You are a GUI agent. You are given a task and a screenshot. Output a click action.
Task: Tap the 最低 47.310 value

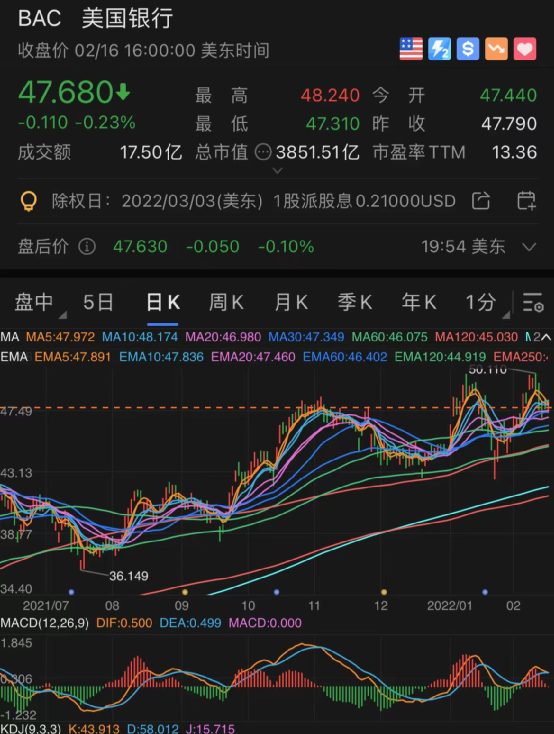tap(332, 124)
